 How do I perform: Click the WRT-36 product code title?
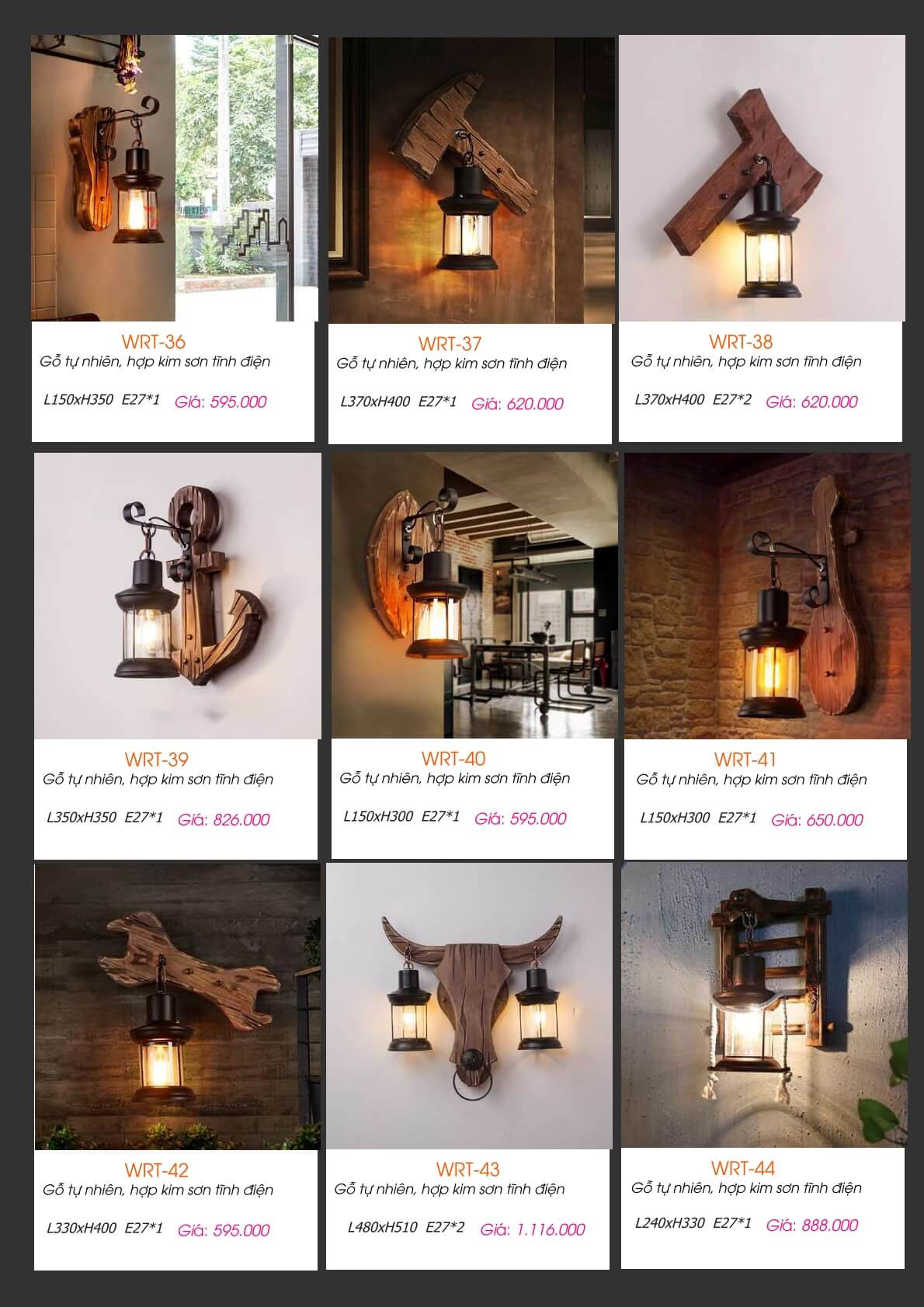(154, 342)
